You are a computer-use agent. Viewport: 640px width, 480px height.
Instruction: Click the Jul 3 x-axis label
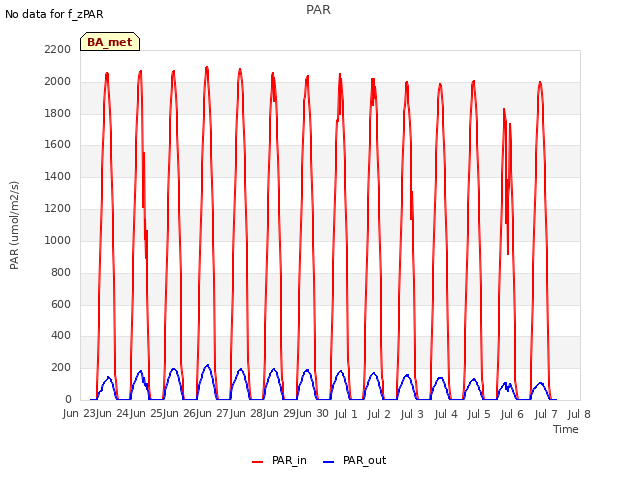point(412,414)
